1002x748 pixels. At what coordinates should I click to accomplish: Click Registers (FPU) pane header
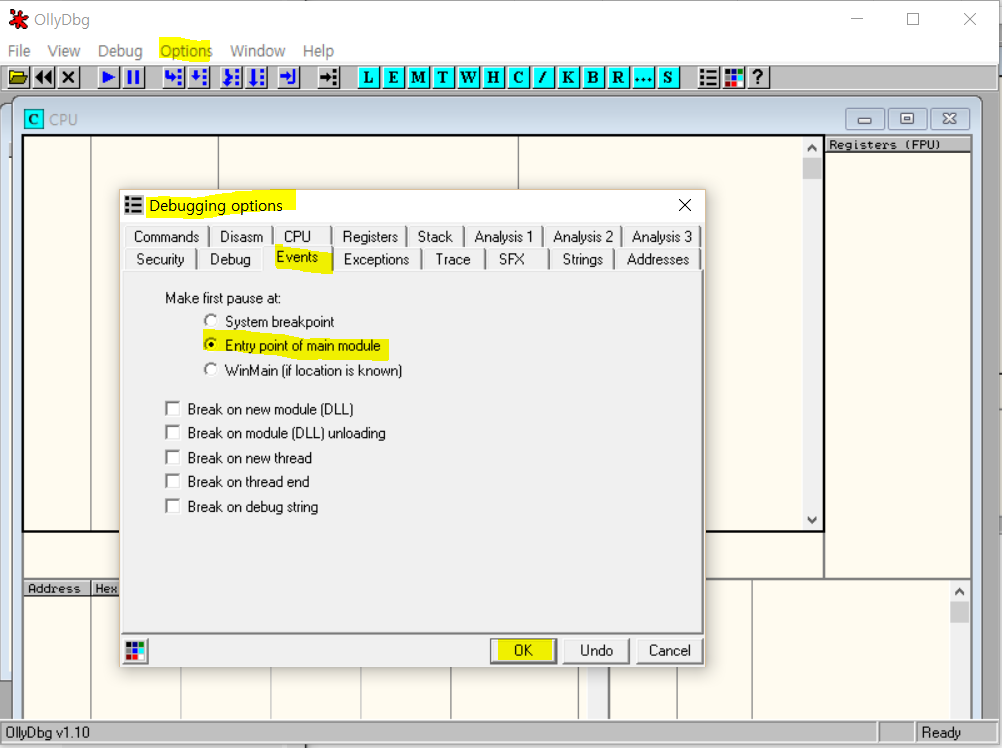coord(898,144)
